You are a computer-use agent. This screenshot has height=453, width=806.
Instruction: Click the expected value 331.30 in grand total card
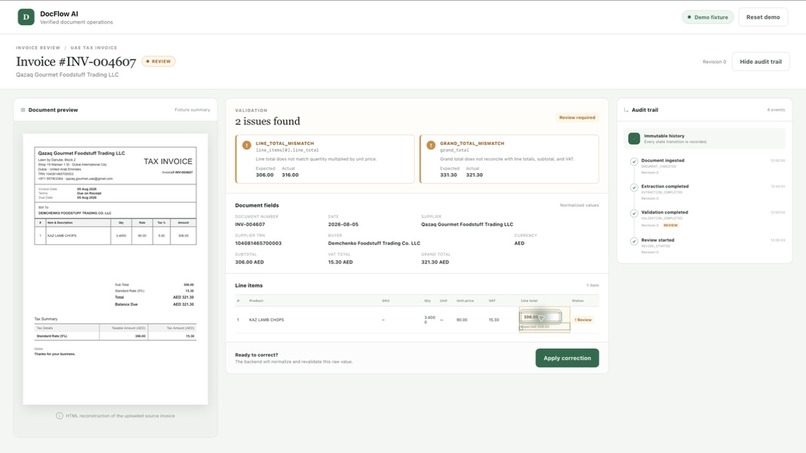point(448,175)
